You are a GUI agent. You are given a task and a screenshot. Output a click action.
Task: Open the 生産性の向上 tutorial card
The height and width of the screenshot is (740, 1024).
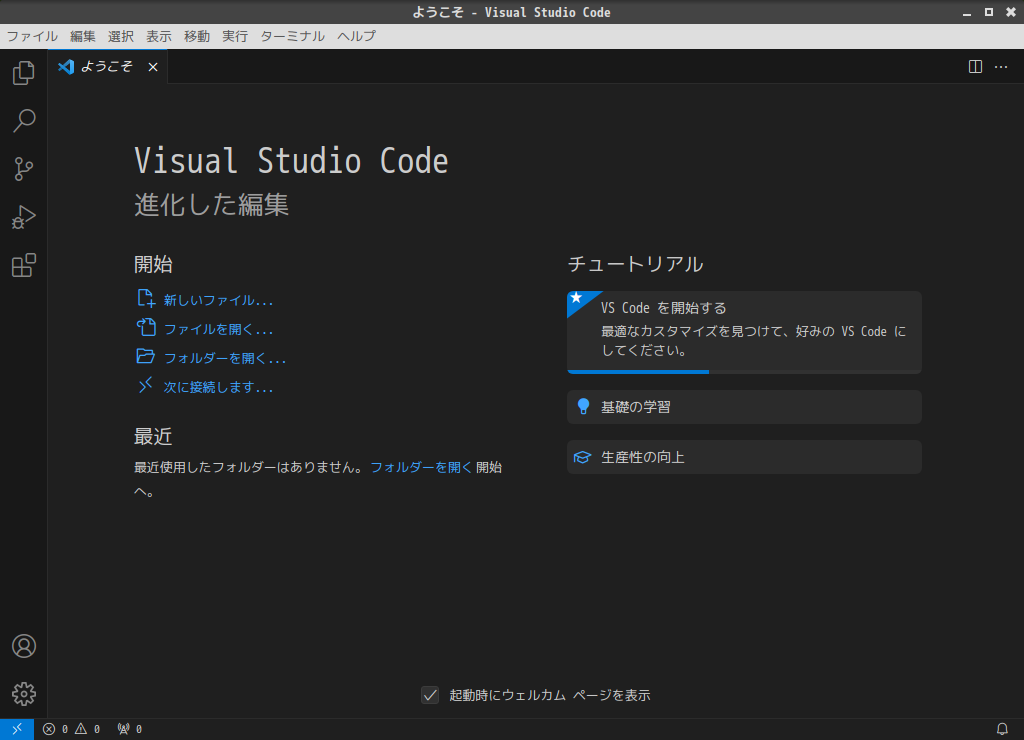point(744,457)
